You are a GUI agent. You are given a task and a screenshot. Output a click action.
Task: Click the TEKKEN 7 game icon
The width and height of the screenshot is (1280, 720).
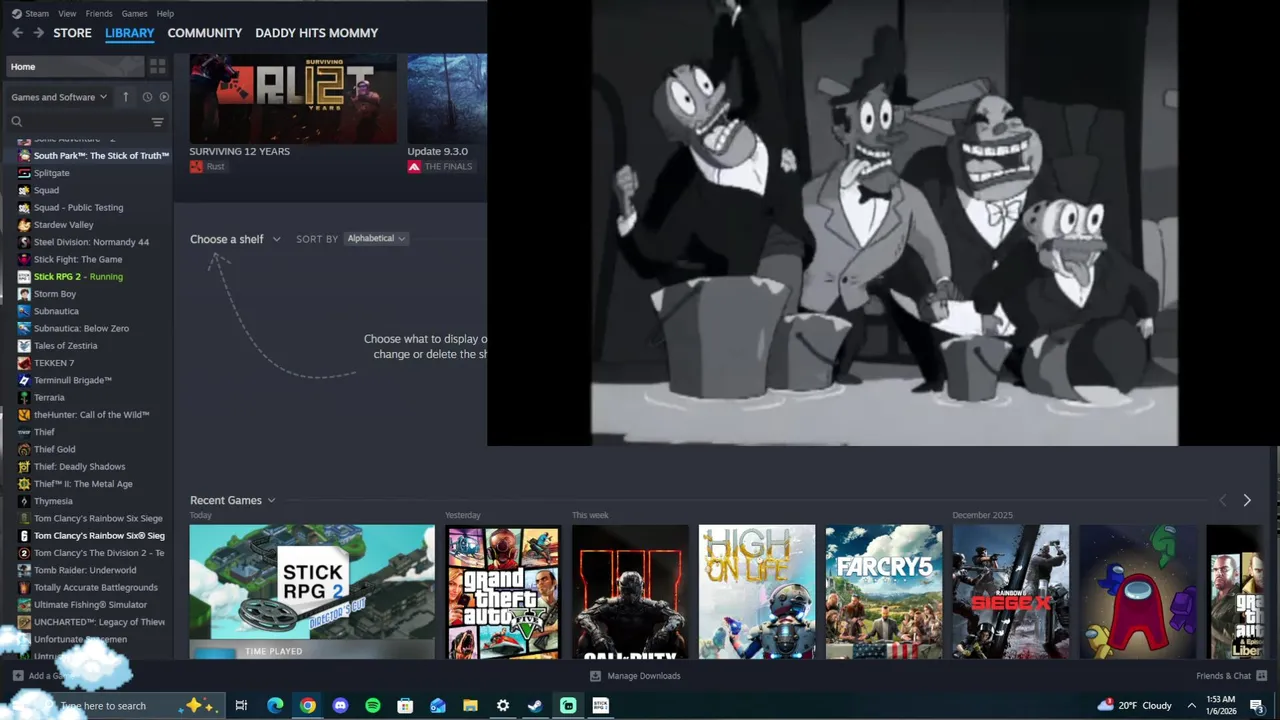24,363
